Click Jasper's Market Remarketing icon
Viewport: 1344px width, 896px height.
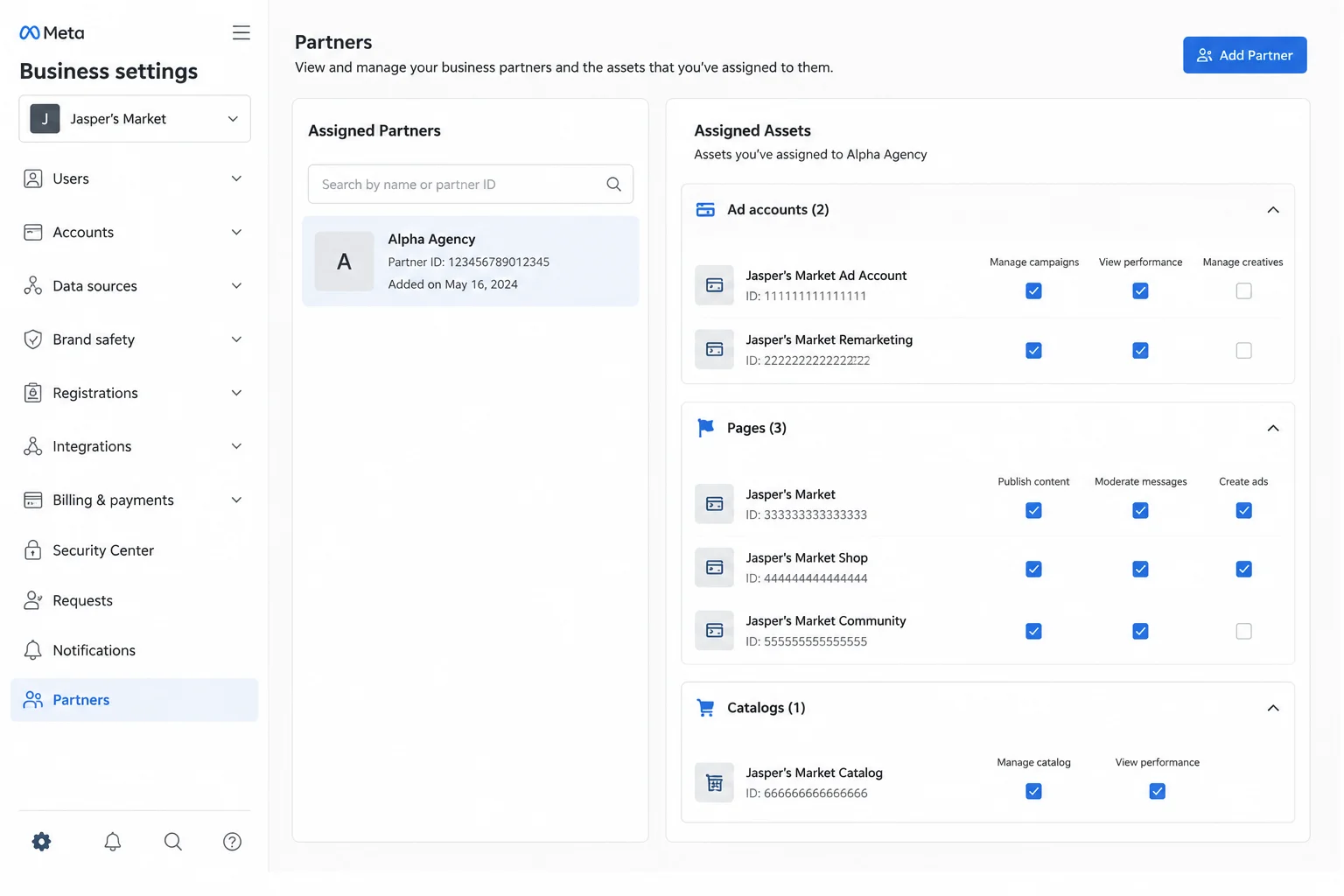point(714,349)
